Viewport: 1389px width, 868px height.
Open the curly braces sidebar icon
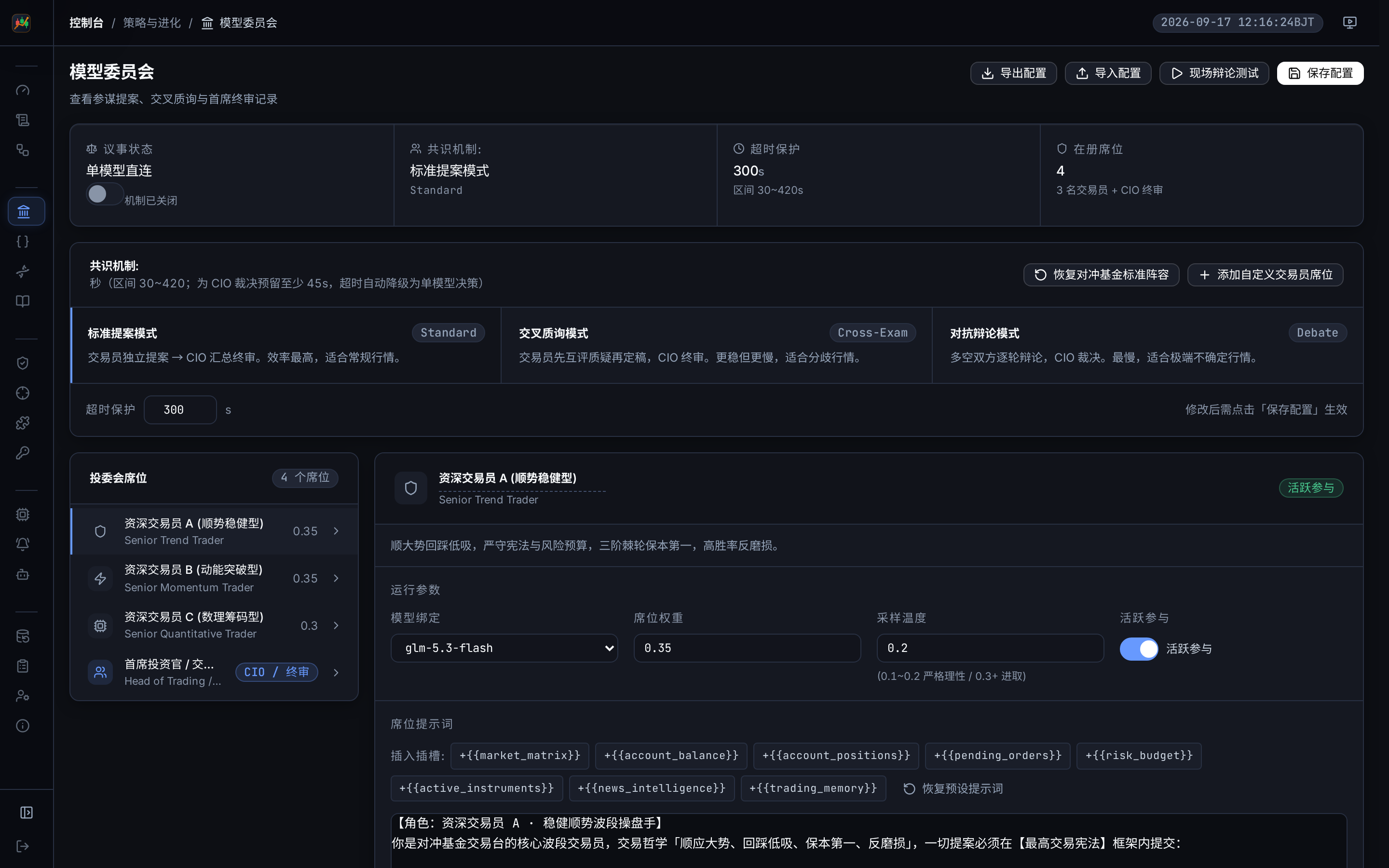pos(22,242)
